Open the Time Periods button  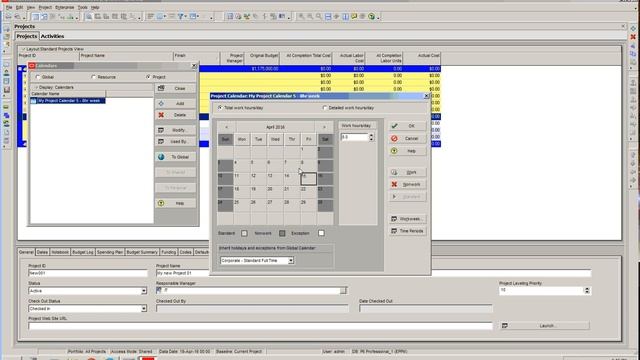pos(407,231)
